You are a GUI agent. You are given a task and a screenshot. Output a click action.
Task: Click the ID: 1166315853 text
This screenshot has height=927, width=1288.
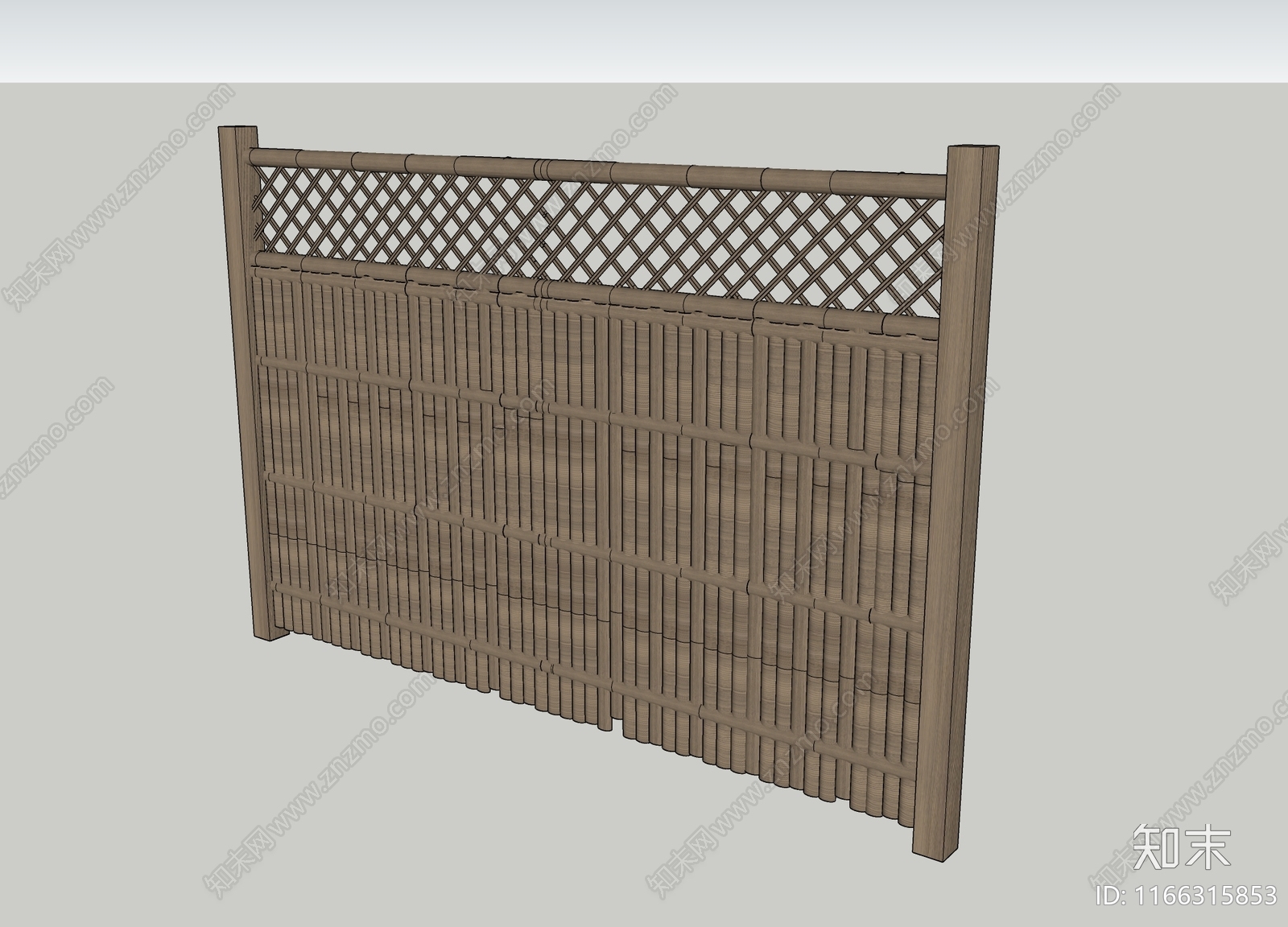[1186, 895]
